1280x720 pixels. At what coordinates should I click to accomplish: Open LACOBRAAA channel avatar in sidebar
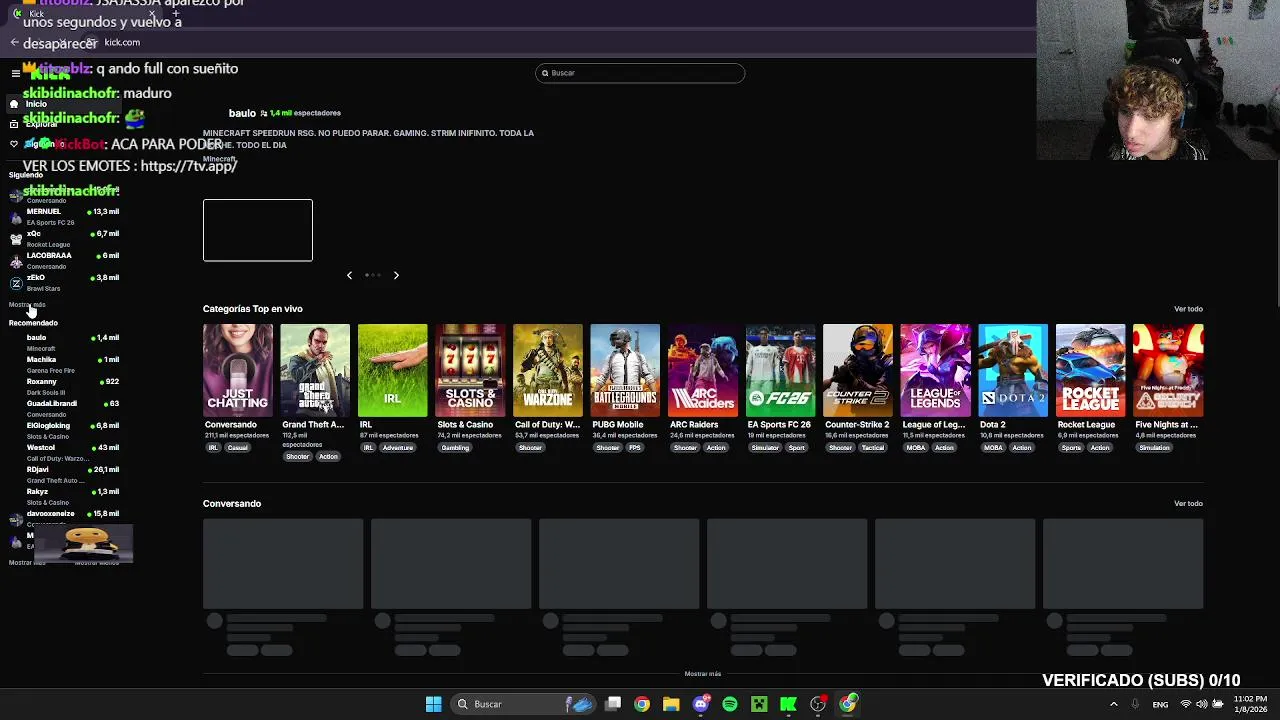[x=15, y=261]
